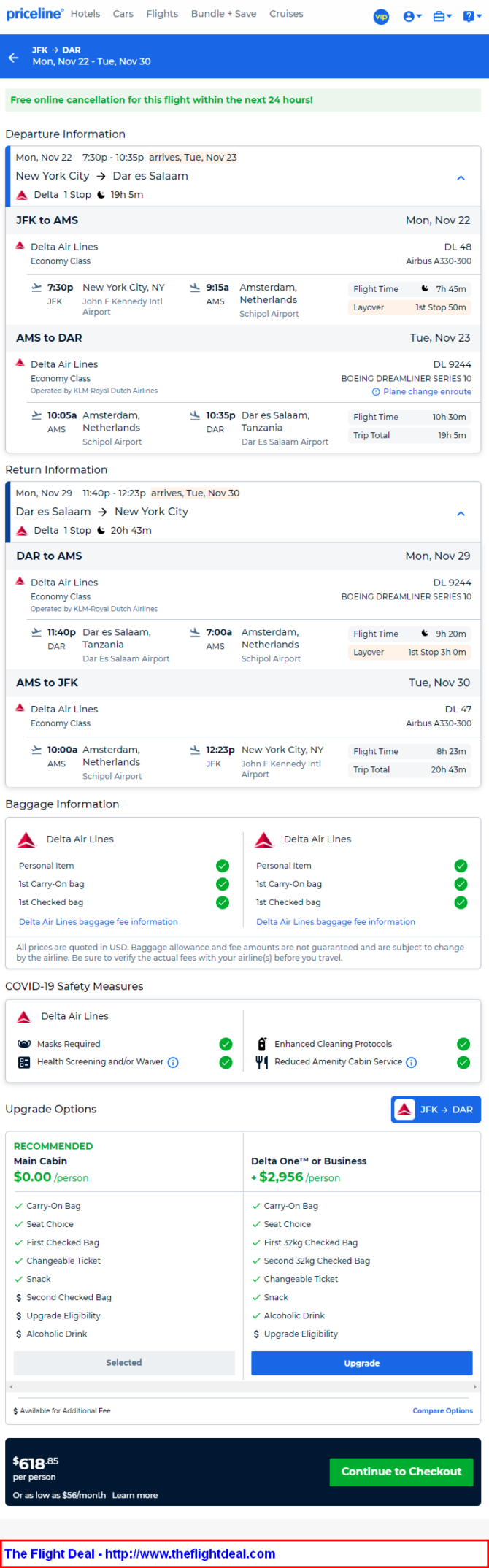Image resolution: width=489 pixels, height=1568 pixels.
Task: Go to the Flights section
Action: tap(162, 14)
